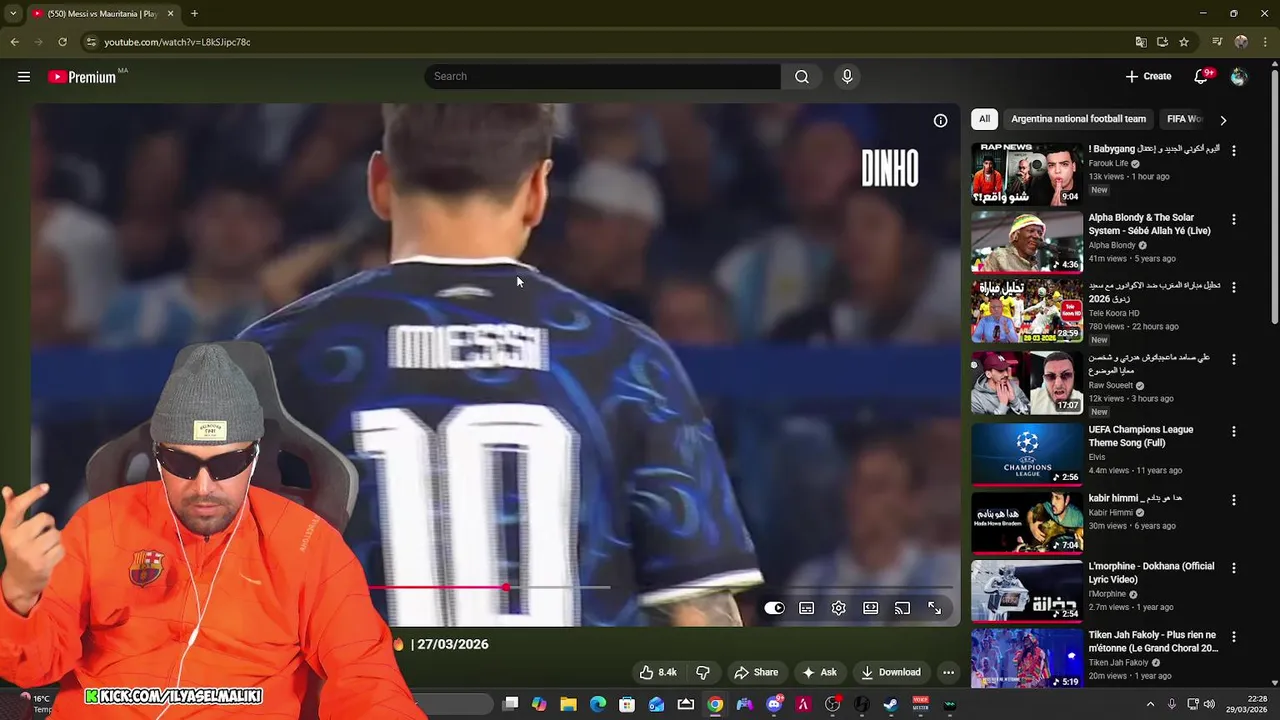Click the Ask button
Image resolution: width=1280 pixels, height=720 pixels.
tap(820, 672)
